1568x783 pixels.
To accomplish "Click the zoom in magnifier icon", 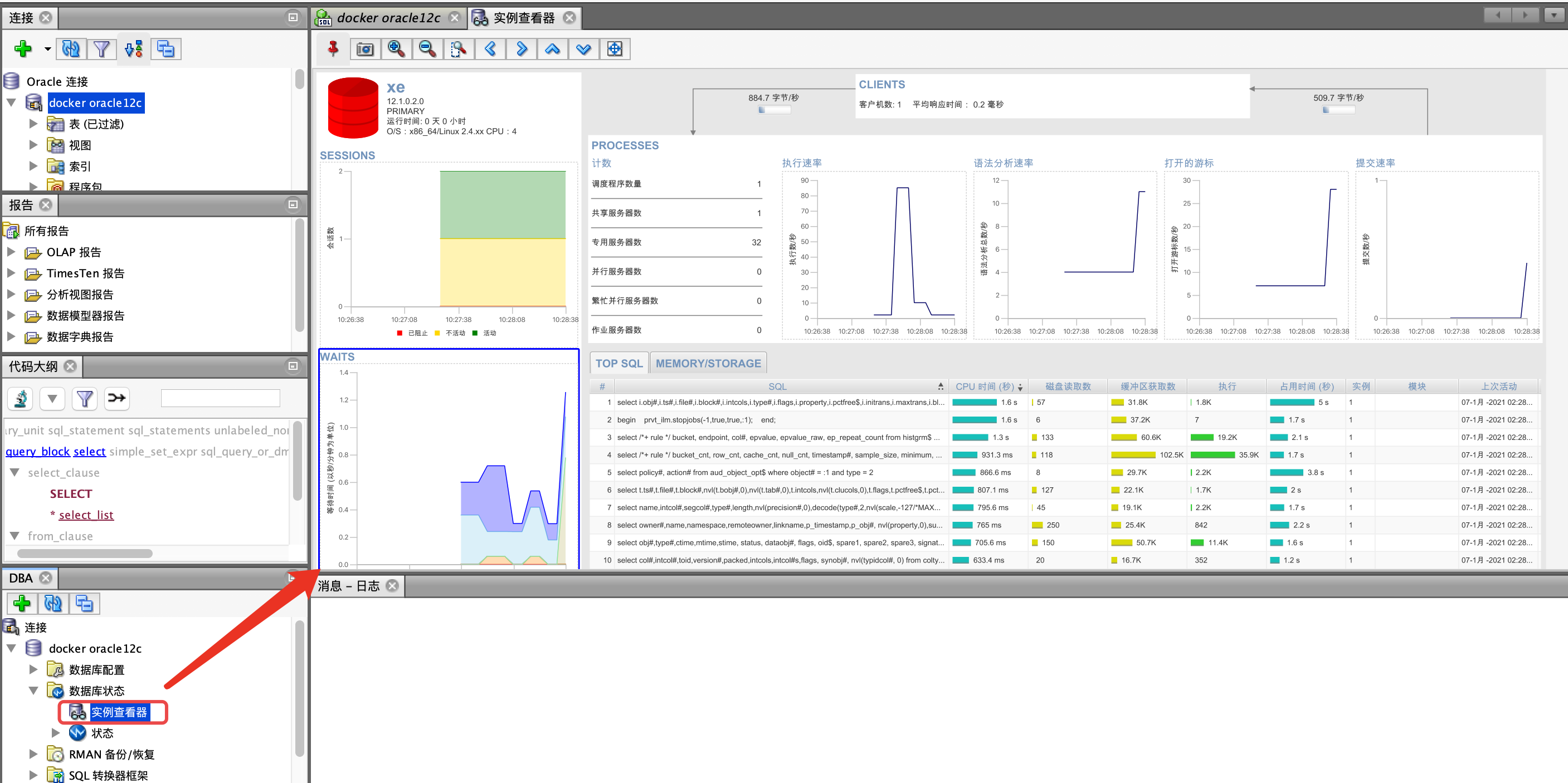I will click(x=396, y=48).
